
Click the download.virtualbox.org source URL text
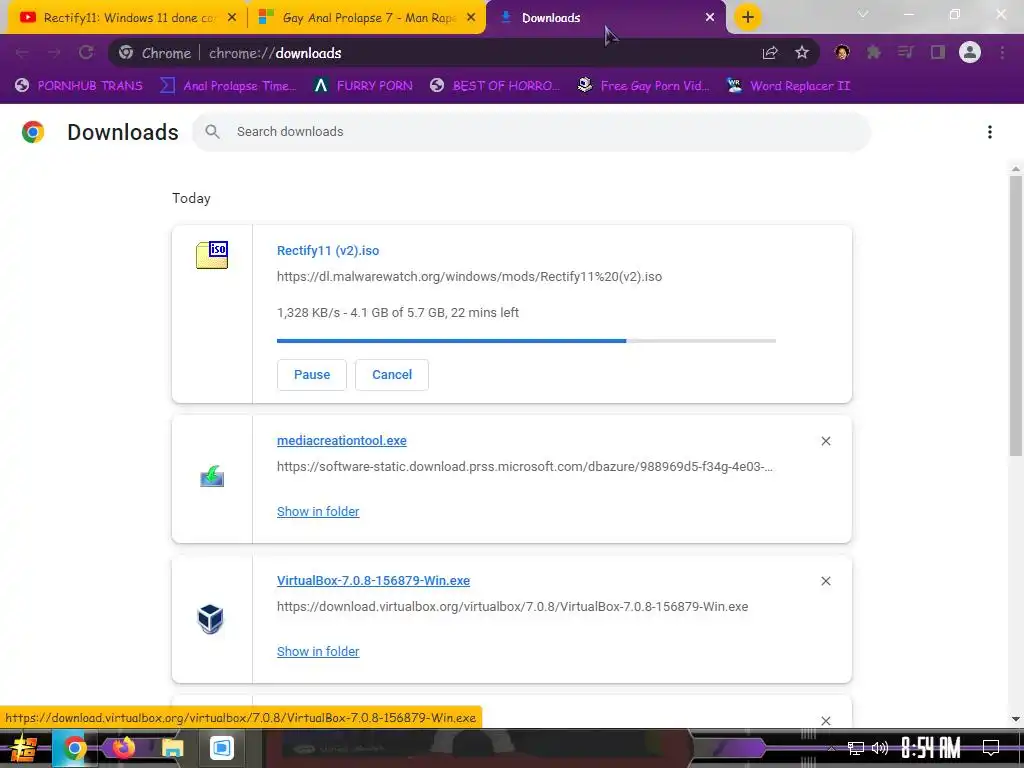pos(513,607)
